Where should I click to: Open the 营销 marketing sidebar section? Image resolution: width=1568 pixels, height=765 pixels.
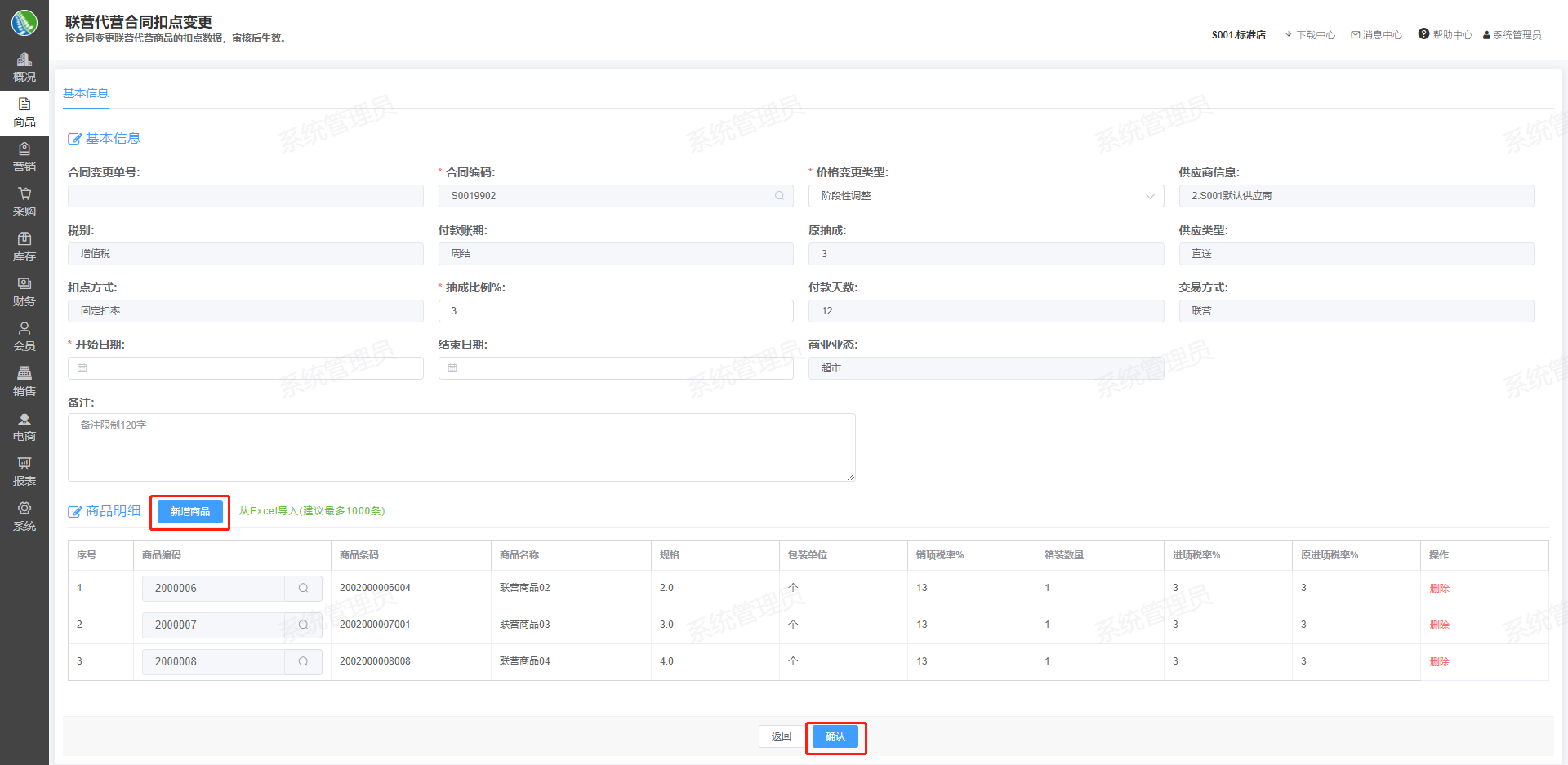point(24,158)
